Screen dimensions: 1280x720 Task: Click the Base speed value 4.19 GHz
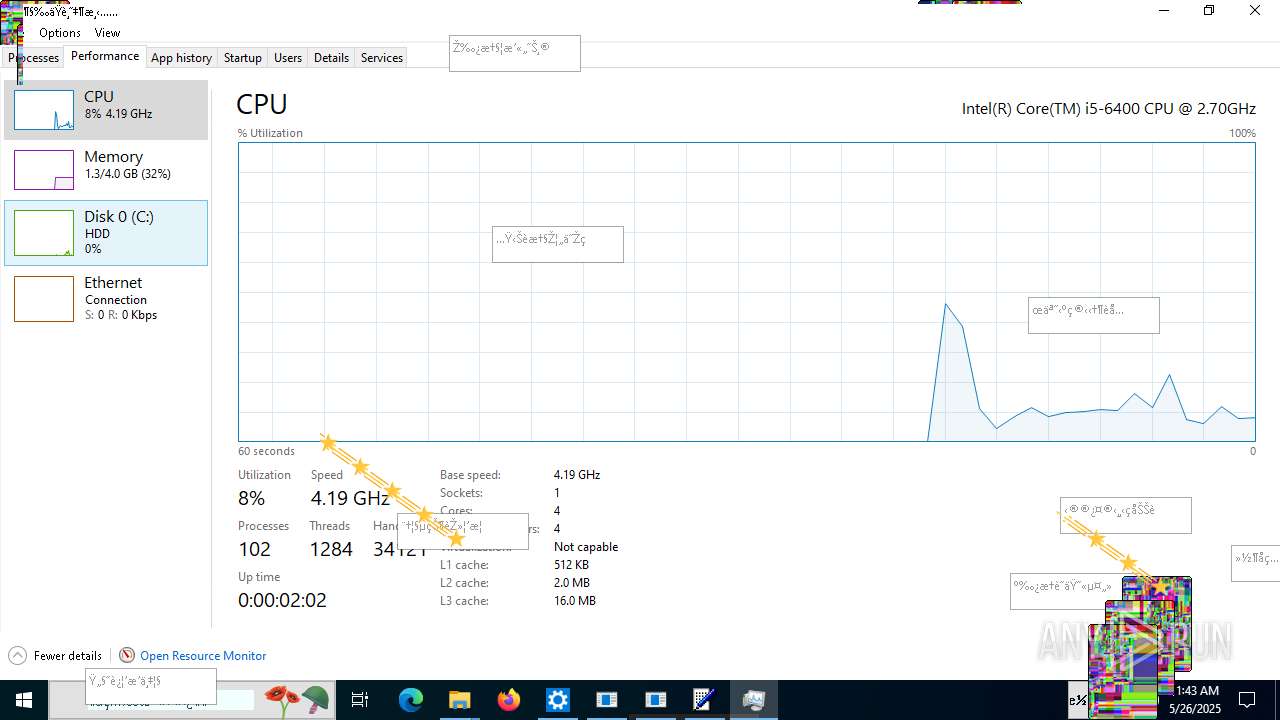[577, 475]
